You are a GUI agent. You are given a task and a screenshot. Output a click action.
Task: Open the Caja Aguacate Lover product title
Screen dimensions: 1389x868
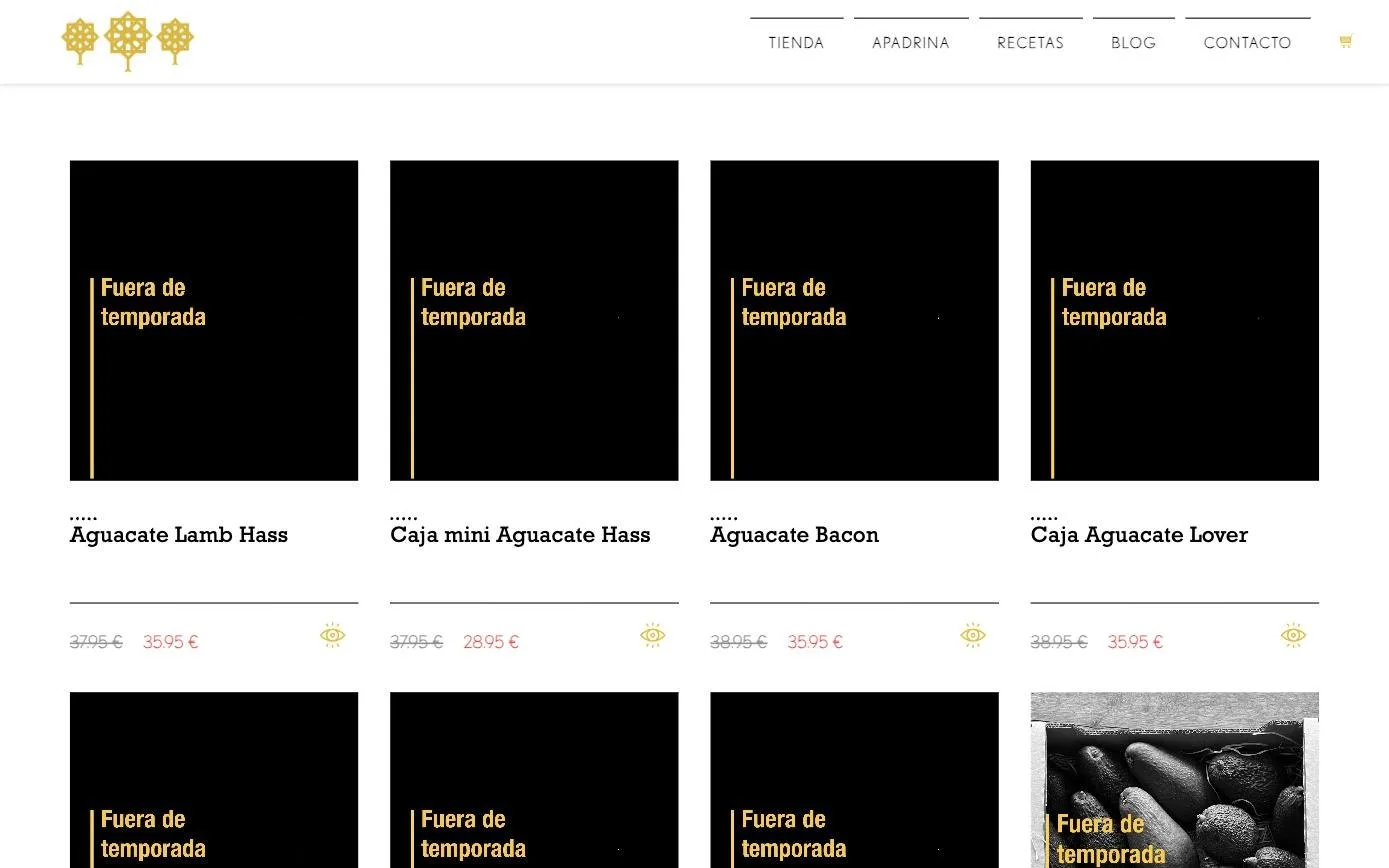1139,535
